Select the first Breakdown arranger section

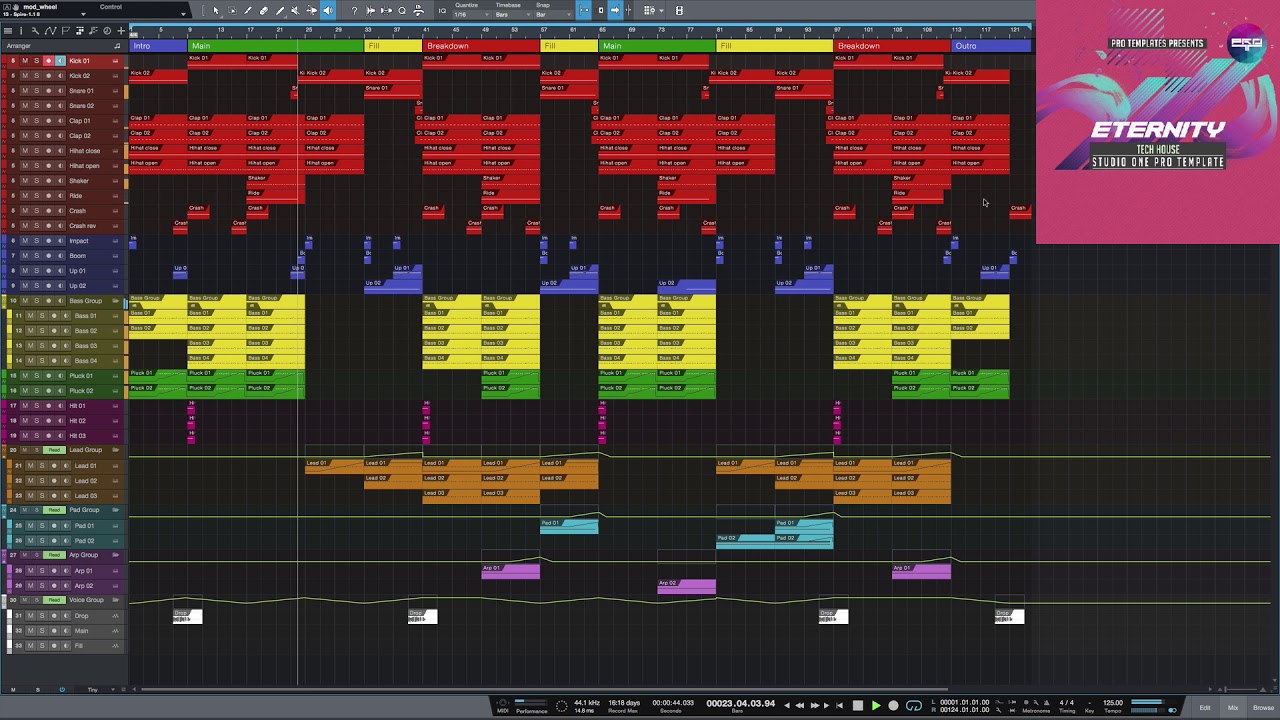tap(481, 46)
